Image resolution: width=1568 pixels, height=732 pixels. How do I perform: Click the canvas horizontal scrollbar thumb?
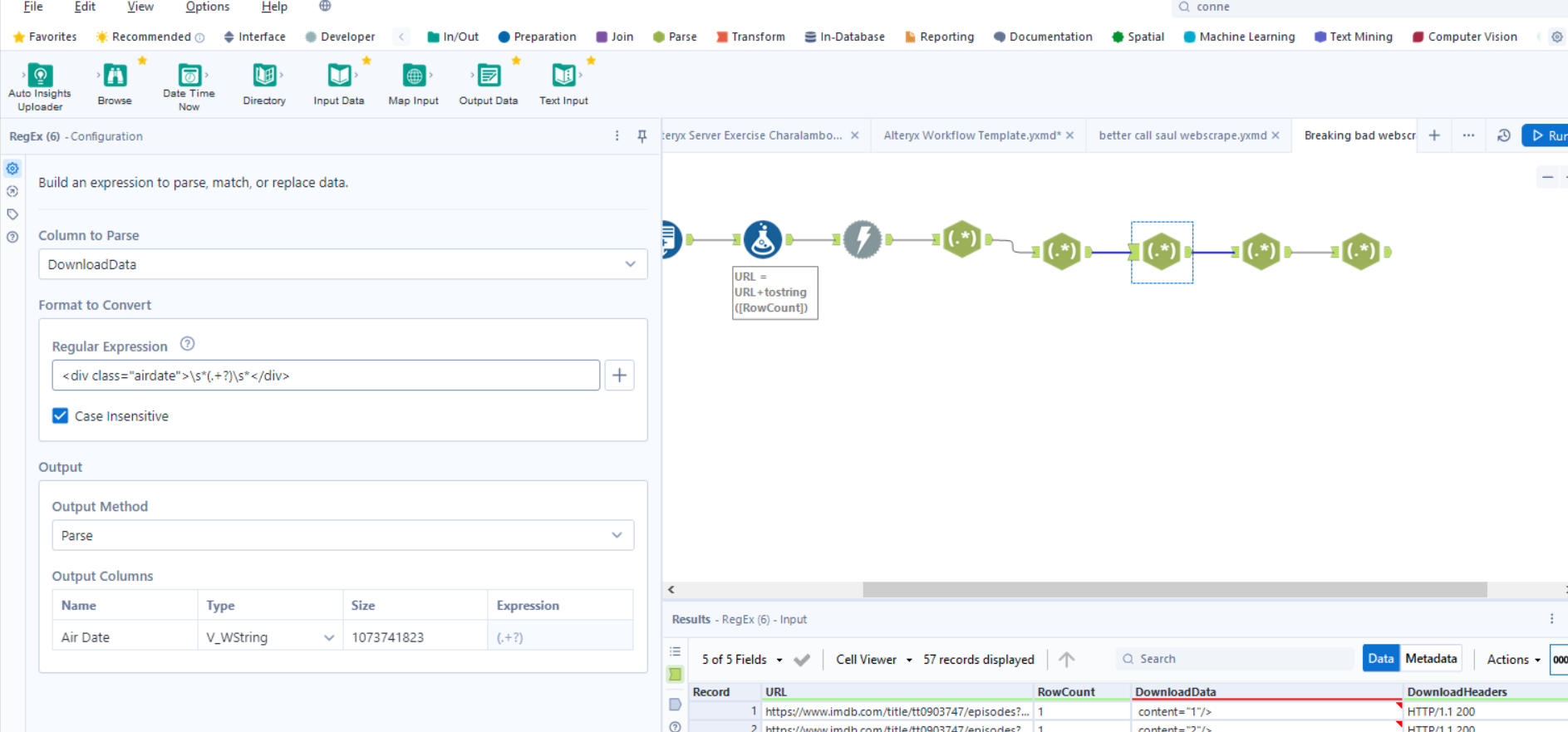[1175, 590]
